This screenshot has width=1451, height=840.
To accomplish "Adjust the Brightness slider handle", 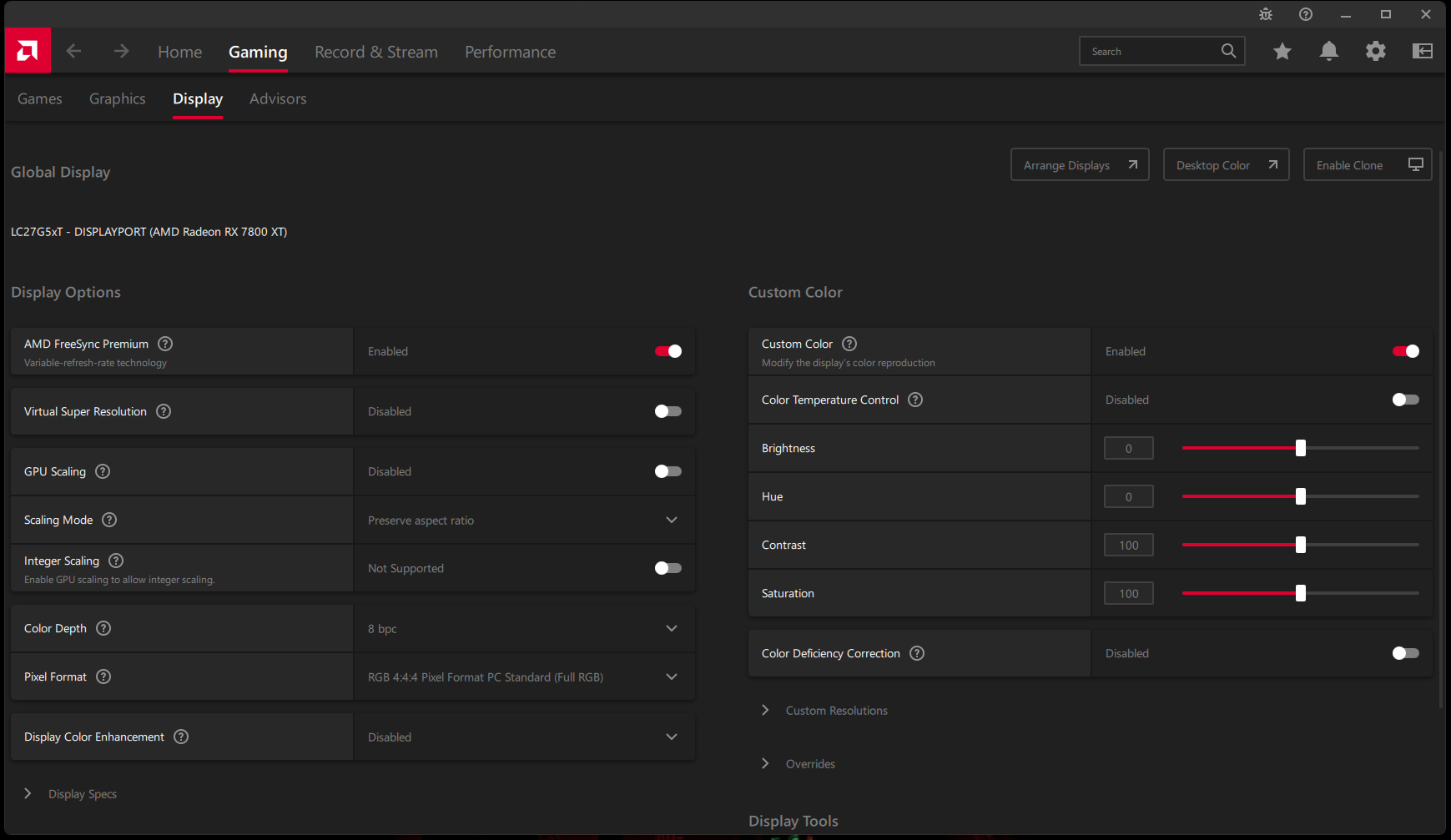I will coord(1301,448).
